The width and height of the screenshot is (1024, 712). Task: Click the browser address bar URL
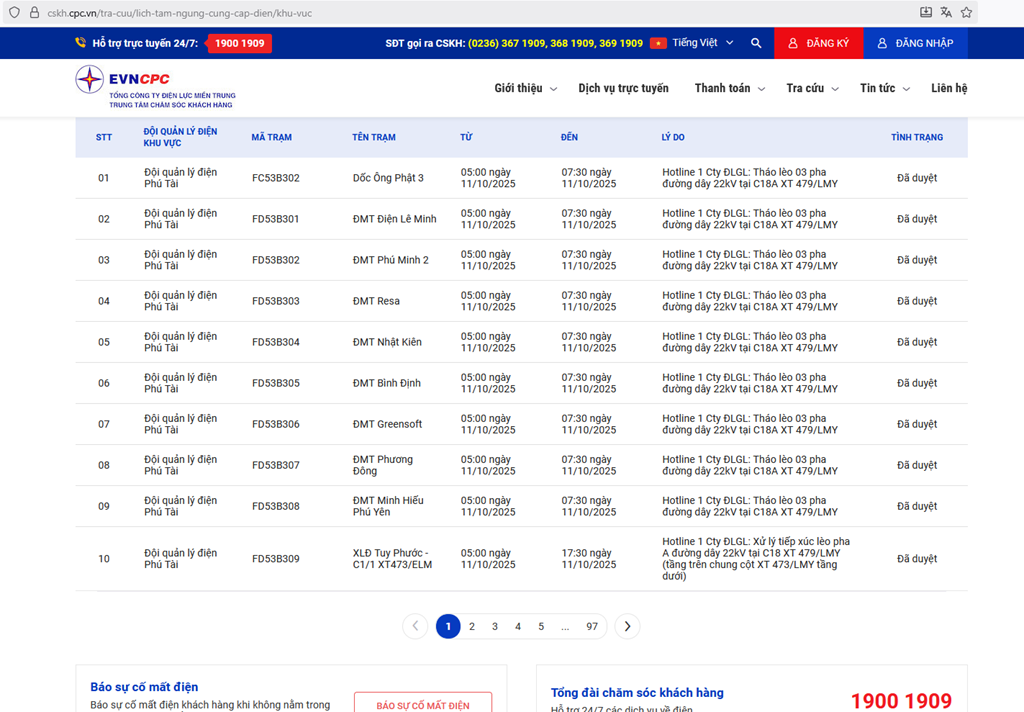pyautogui.click(x=179, y=12)
